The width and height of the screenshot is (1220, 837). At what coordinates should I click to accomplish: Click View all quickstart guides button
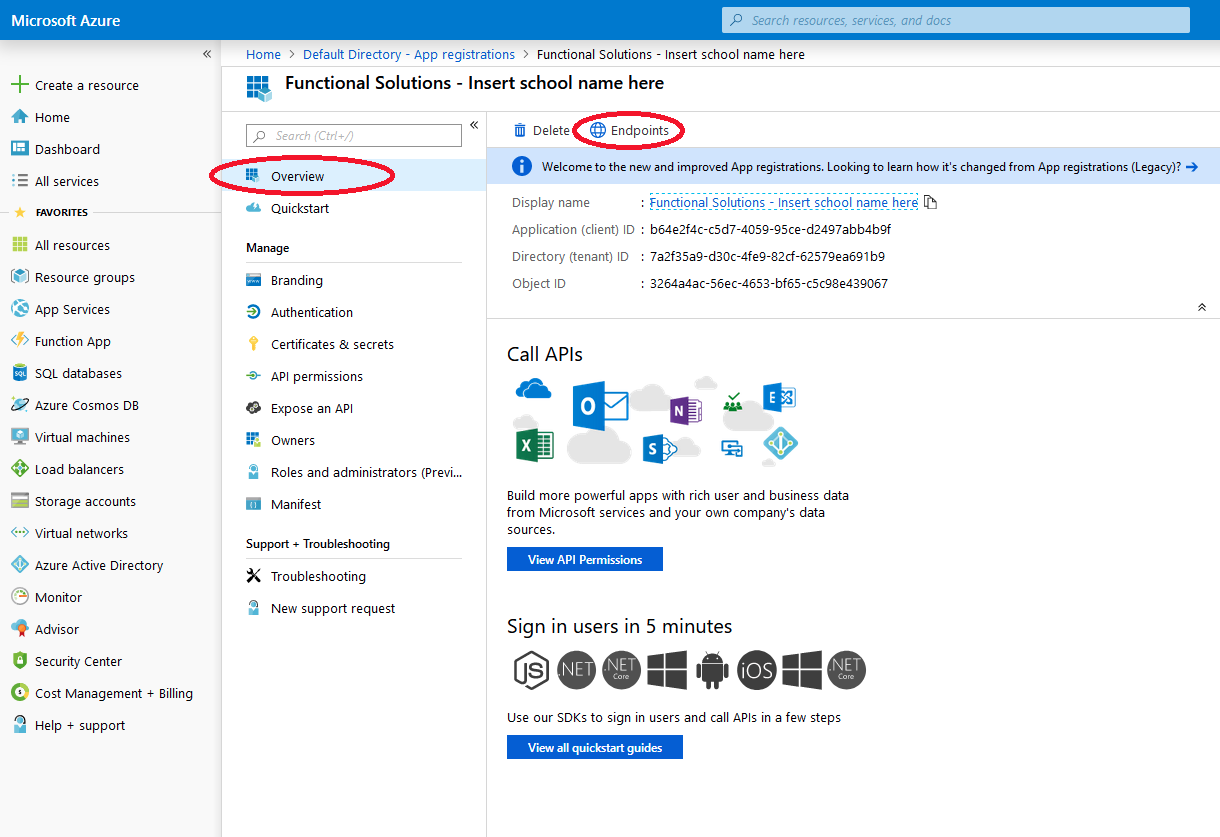595,747
